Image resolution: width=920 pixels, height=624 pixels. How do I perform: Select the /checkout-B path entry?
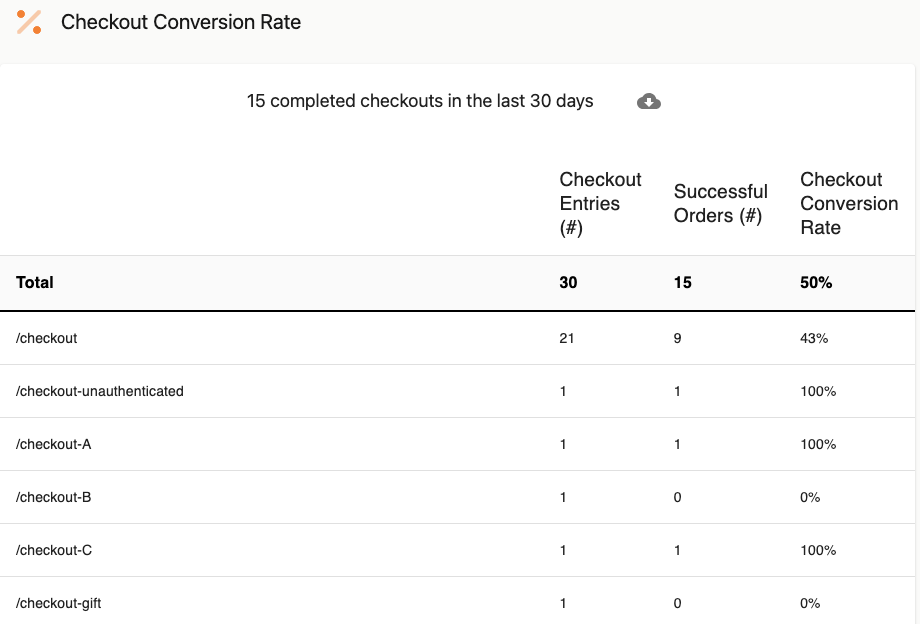pyautogui.click(x=55, y=497)
